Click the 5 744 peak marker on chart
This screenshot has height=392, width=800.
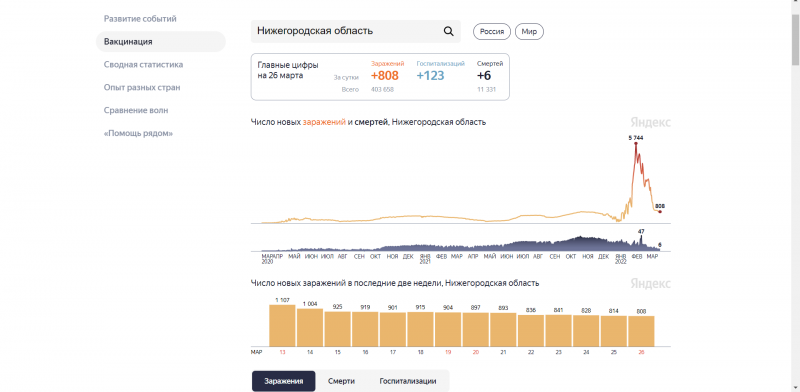point(636,143)
